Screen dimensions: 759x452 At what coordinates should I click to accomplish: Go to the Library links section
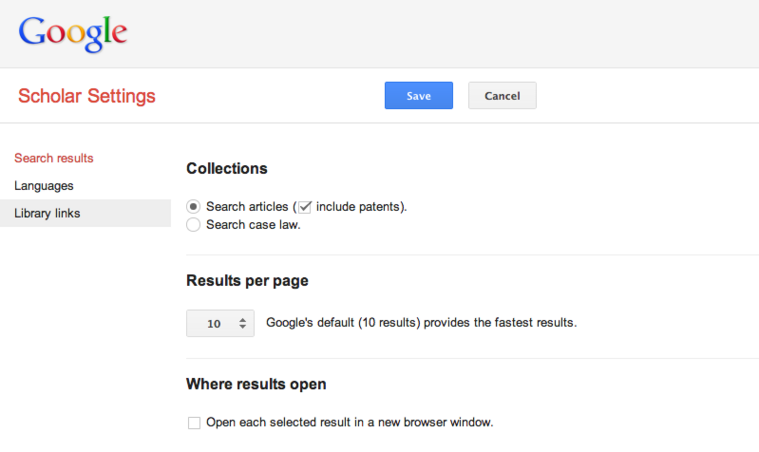[47, 213]
